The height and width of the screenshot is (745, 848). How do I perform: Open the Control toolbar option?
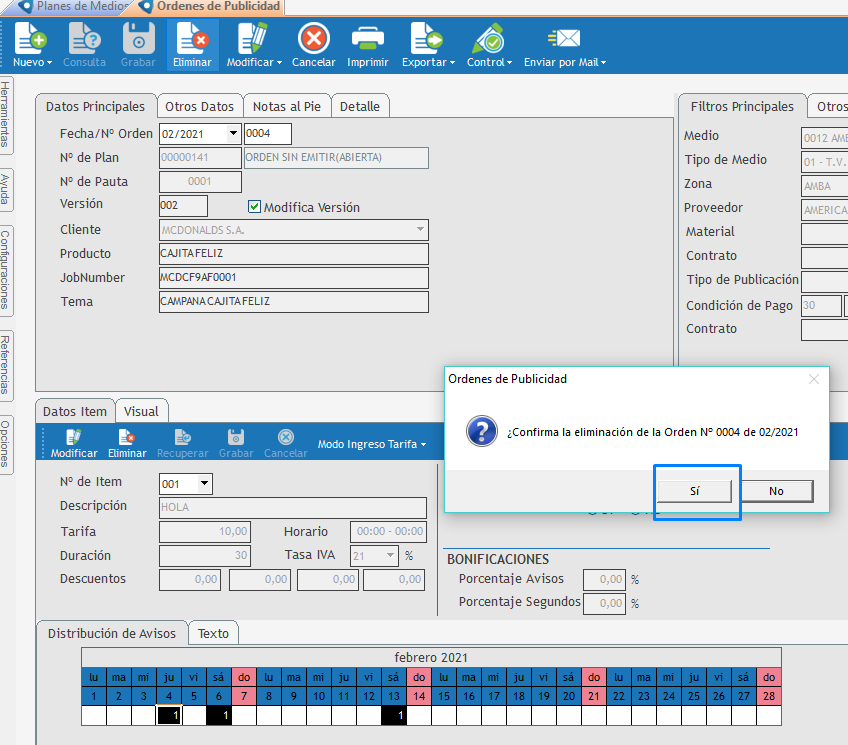point(489,40)
